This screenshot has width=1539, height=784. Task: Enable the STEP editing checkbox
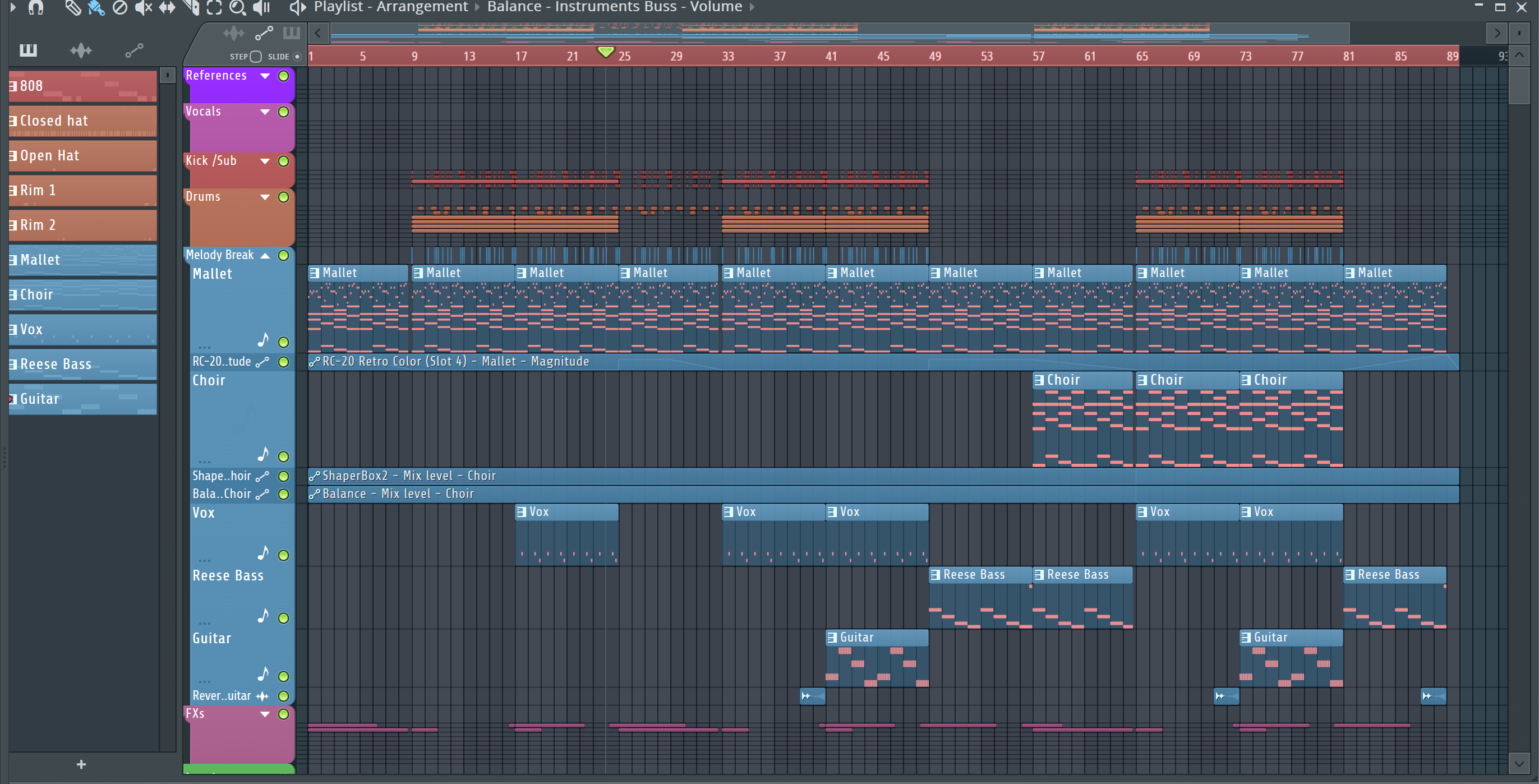coord(256,57)
